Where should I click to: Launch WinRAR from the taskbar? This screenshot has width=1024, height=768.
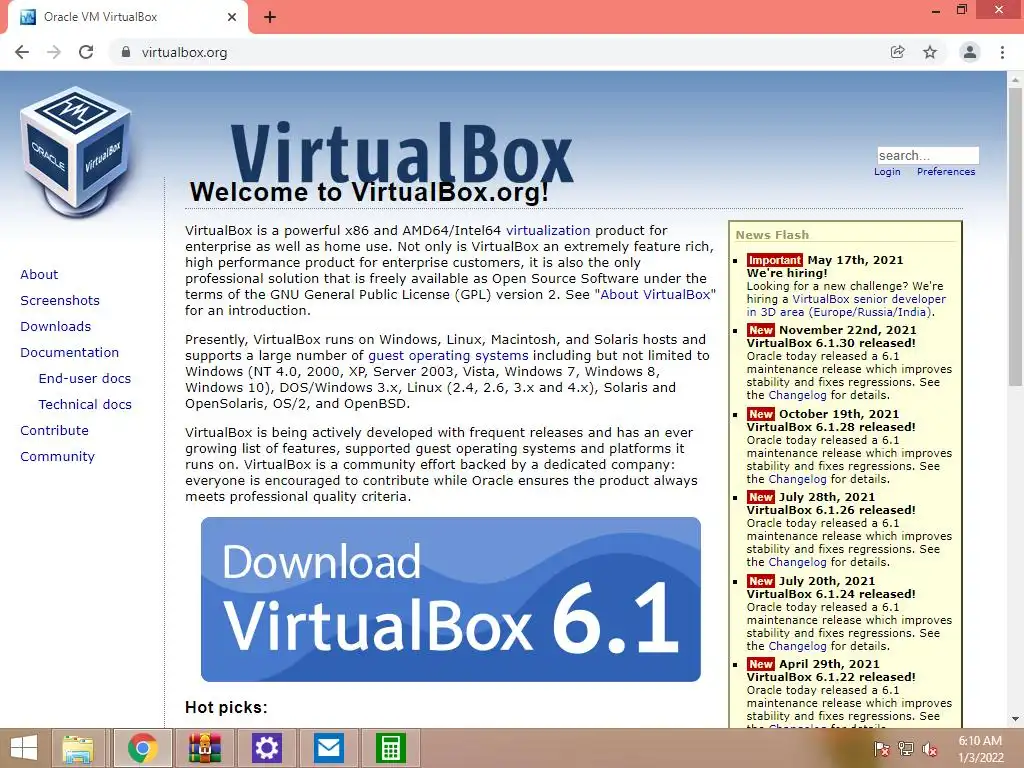(204, 748)
